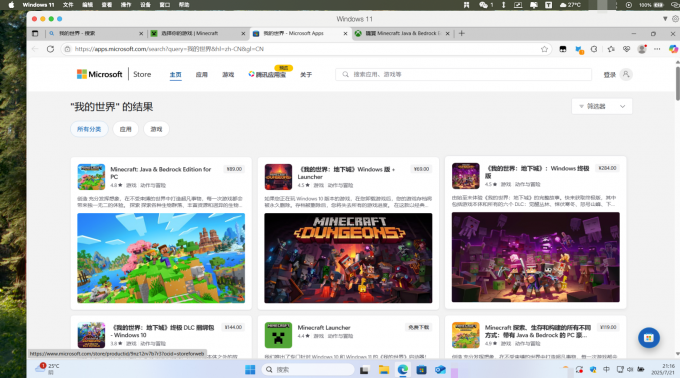Open the 关于 navigation link
680x378 pixels.
click(306, 75)
